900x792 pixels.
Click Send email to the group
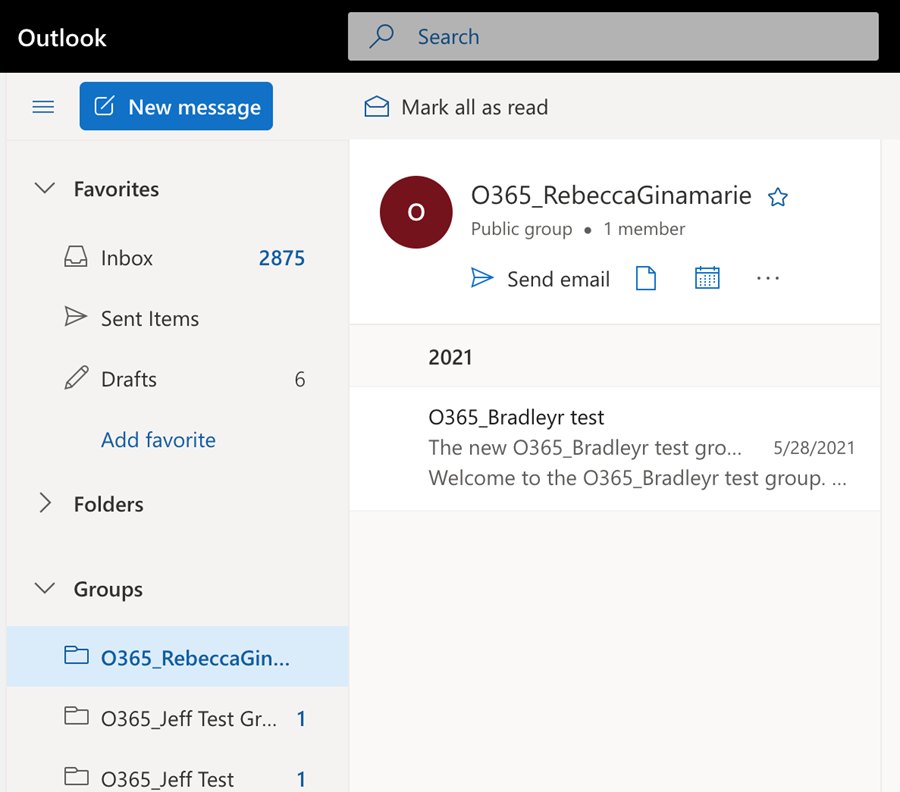[x=540, y=279]
